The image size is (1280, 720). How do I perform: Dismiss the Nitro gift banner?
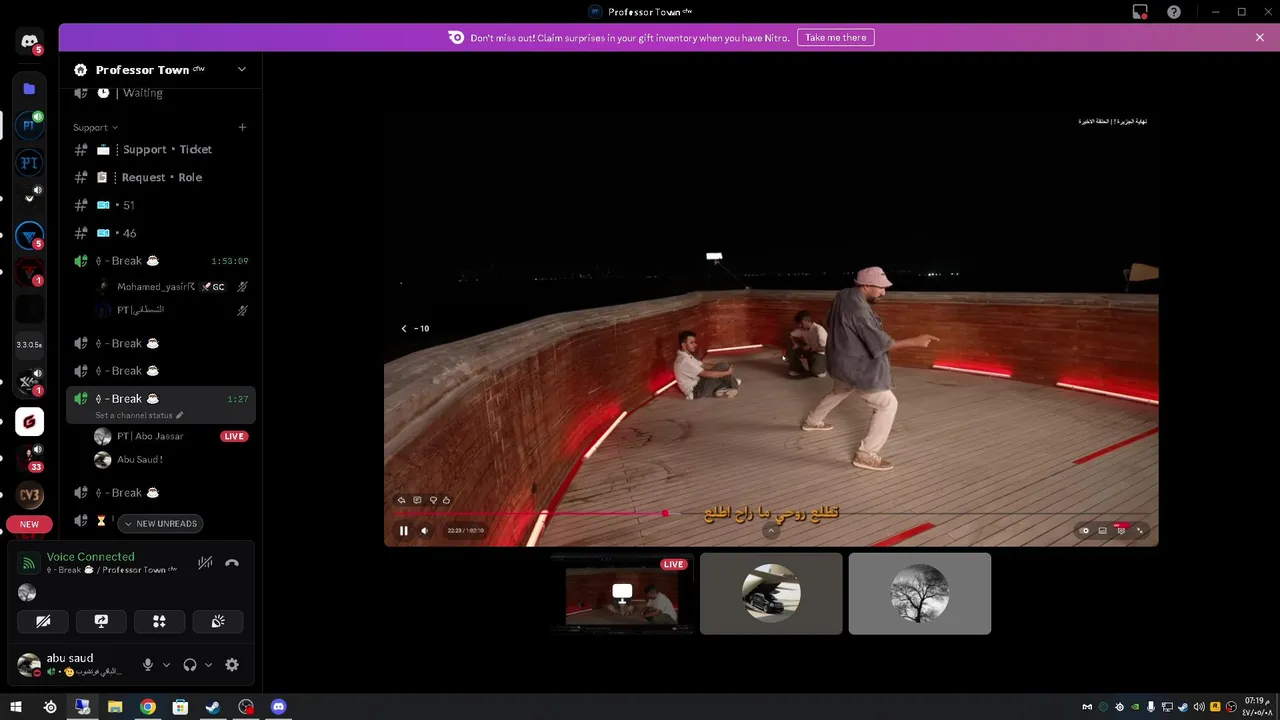(x=1260, y=37)
